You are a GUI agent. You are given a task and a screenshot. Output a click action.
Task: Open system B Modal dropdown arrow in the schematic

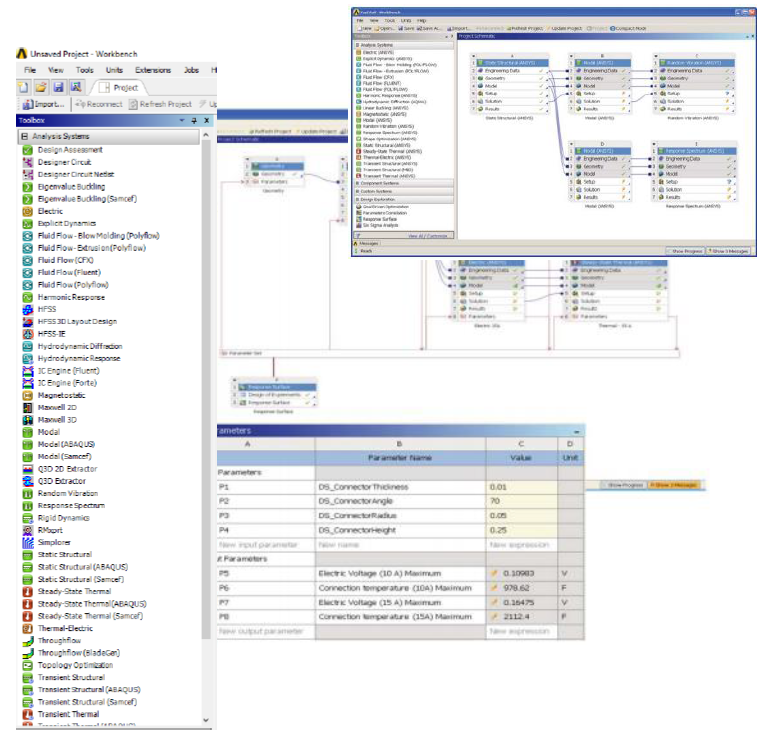pos(571,56)
